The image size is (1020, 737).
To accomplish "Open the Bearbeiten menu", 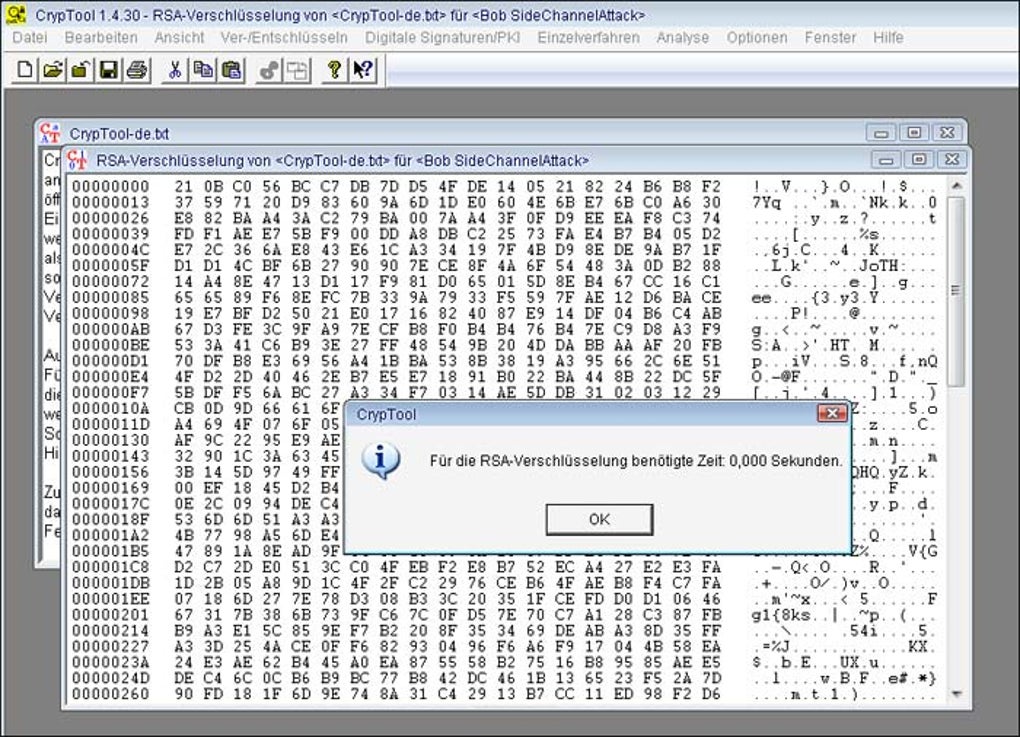I will [101, 38].
